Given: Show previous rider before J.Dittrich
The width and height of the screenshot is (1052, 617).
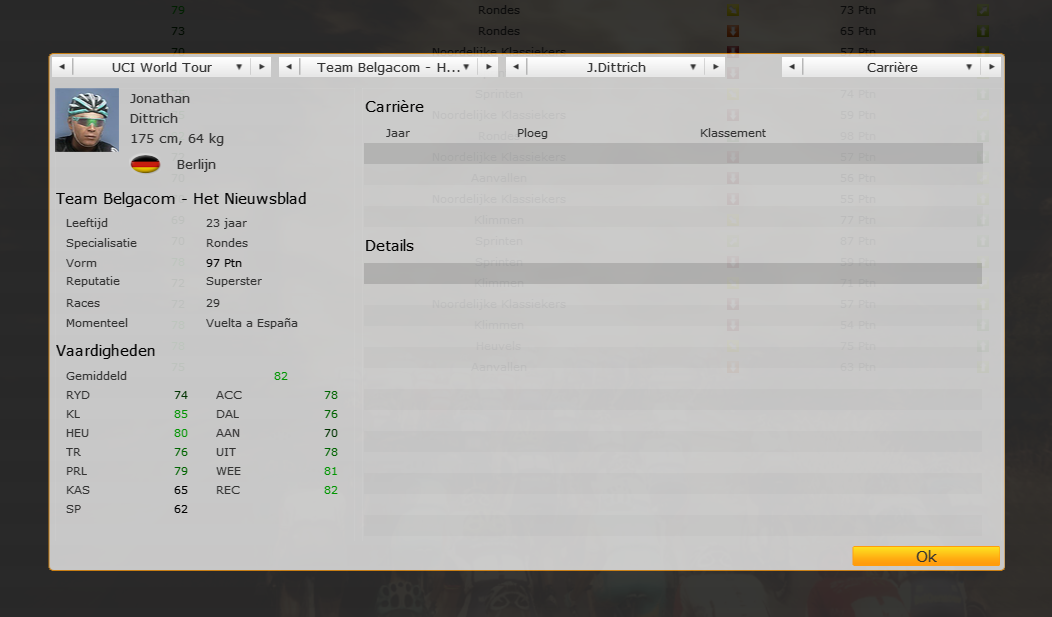Looking at the screenshot, I should tap(516, 67).
